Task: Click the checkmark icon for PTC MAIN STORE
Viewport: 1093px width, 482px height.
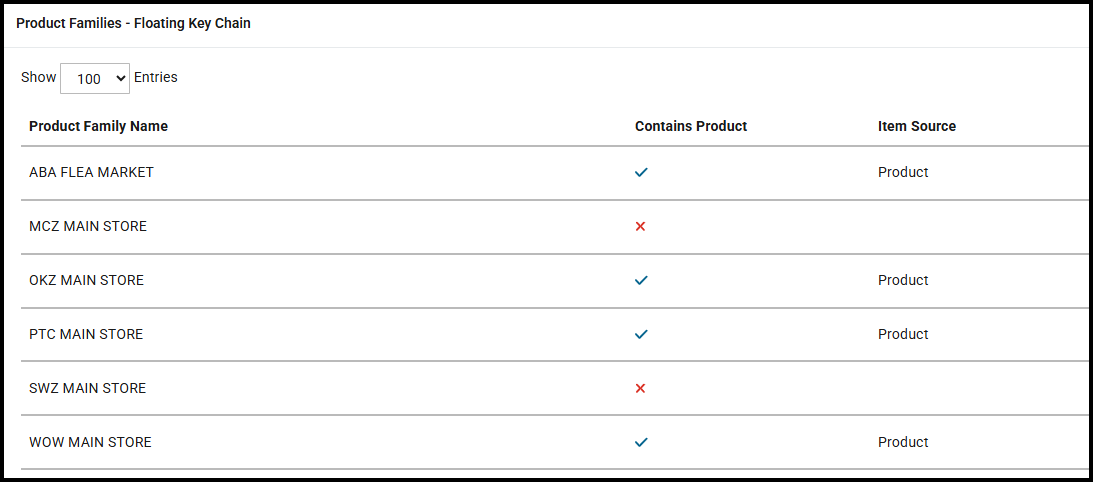Action: pos(641,334)
